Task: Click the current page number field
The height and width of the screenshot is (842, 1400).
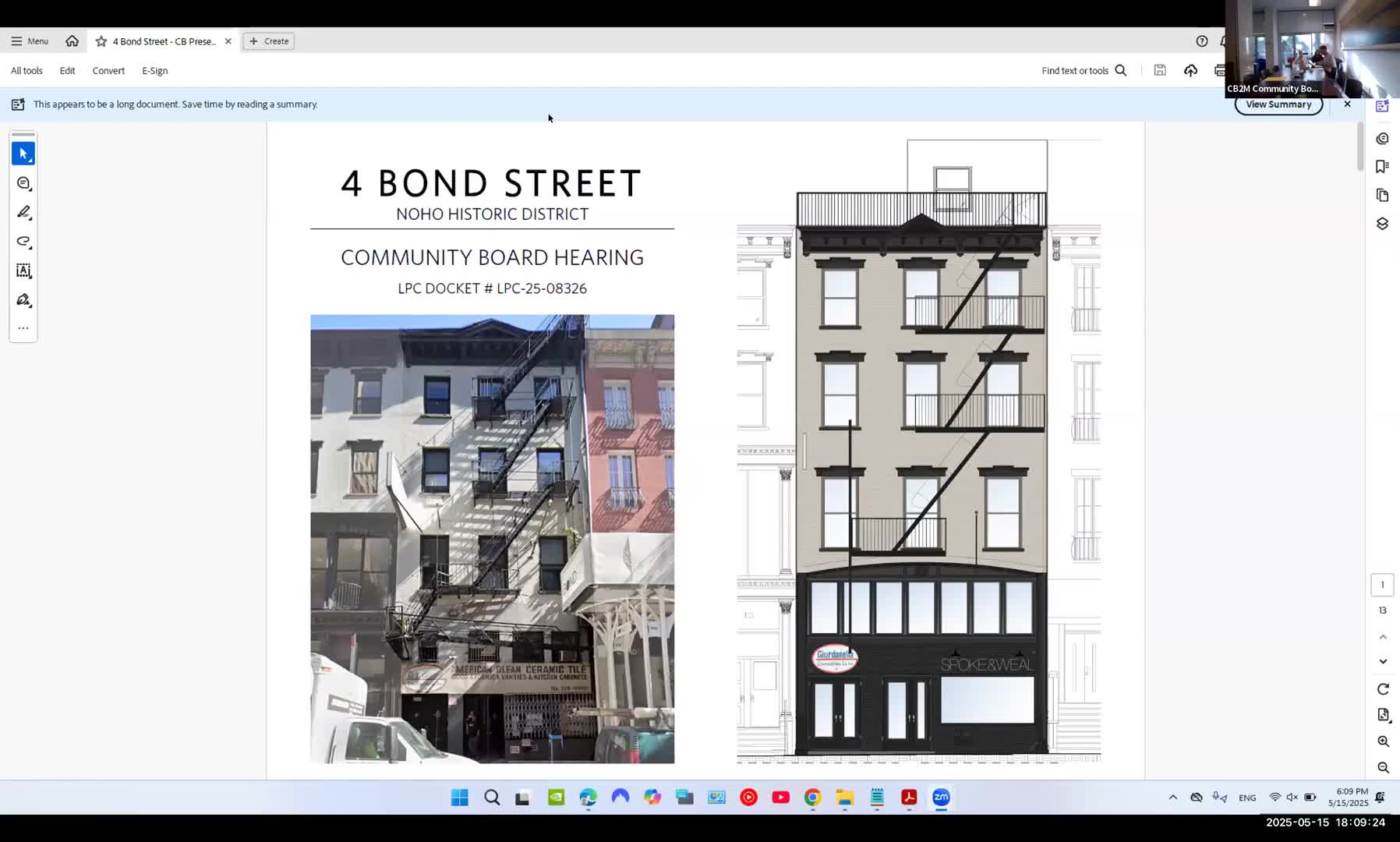Action: (1382, 585)
